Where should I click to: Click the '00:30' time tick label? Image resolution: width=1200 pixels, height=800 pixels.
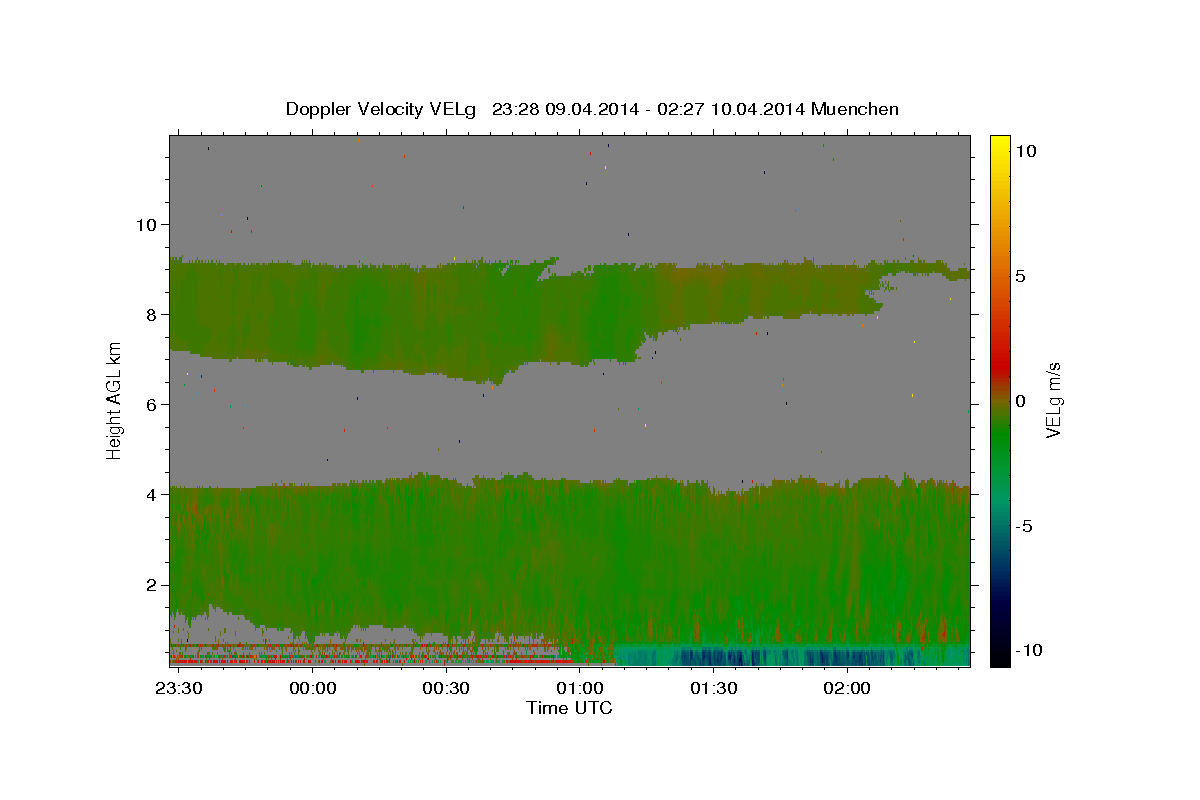(447, 689)
